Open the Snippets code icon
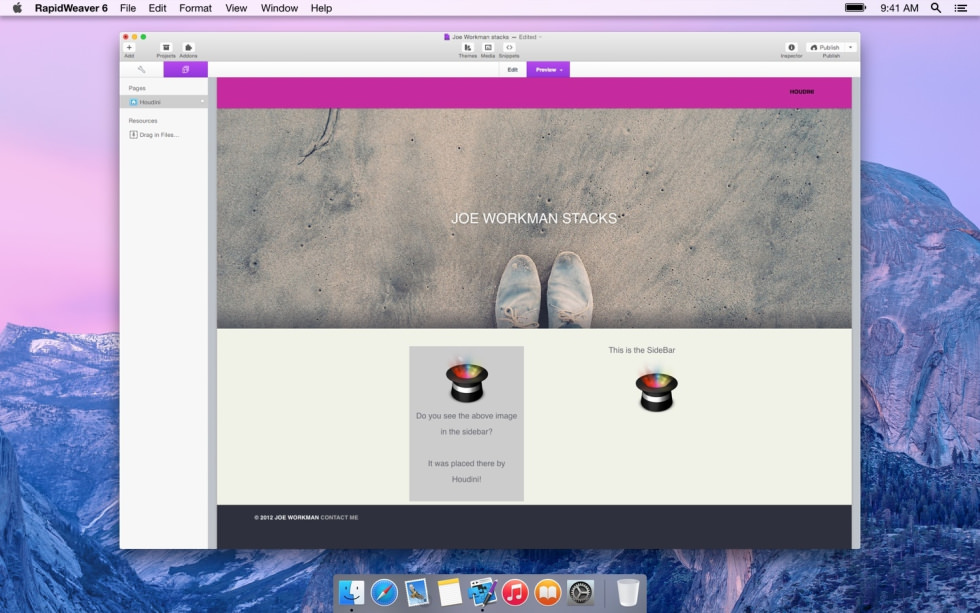Viewport: 980px width, 613px height. [x=509, y=47]
